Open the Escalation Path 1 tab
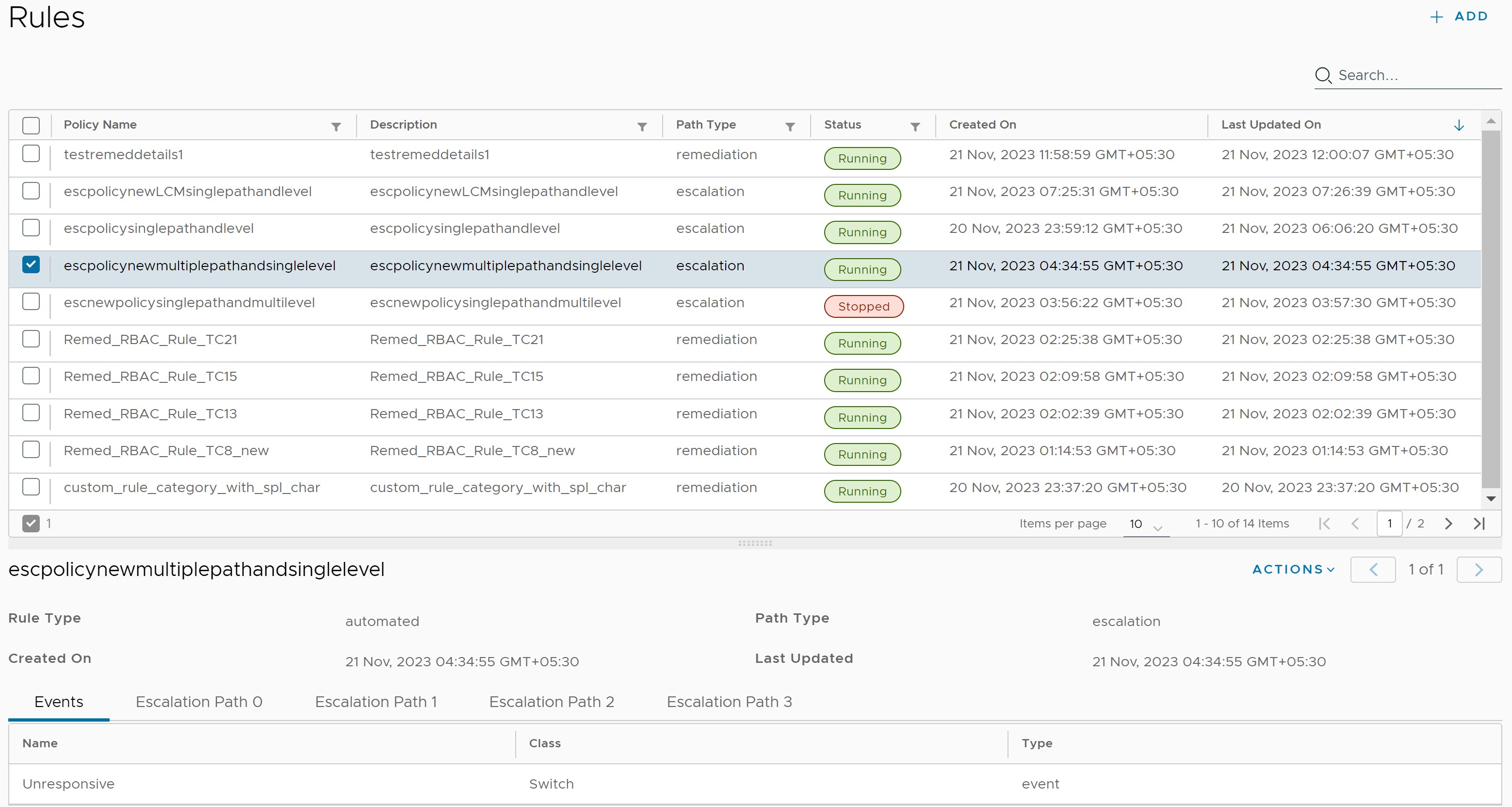Viewport: 1512px width, 807px height. coord(375,702)
